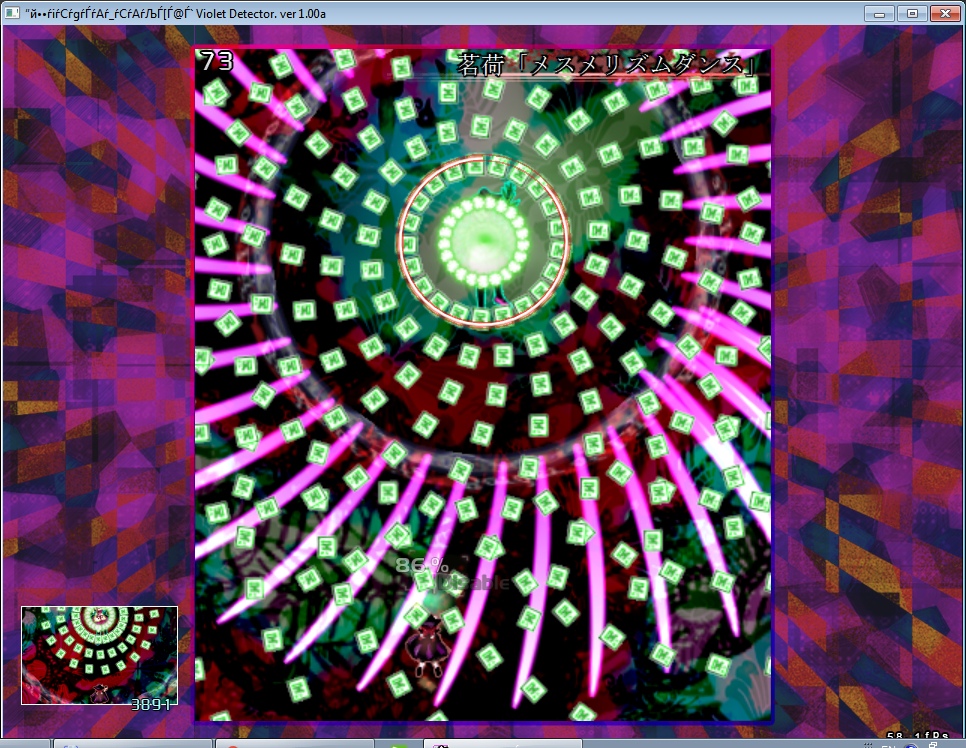Click the "Violet Detector. ver 1.00a" title text
Viewport: 966px width, 748px height.
261,14
